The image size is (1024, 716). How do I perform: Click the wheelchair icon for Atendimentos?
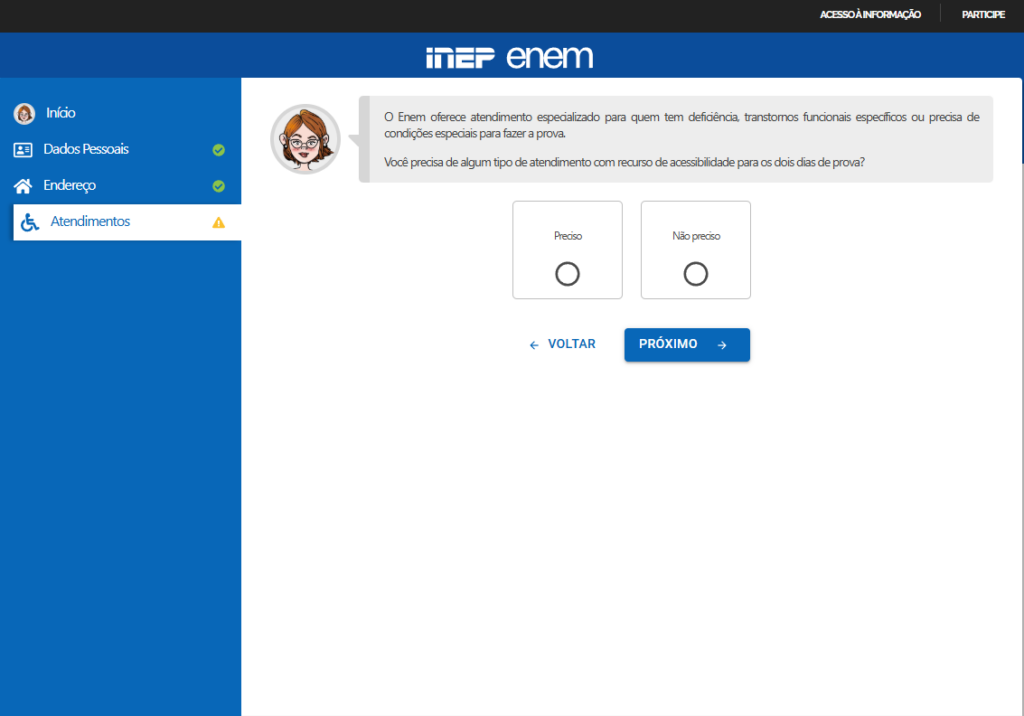click(x=29, y=222)
